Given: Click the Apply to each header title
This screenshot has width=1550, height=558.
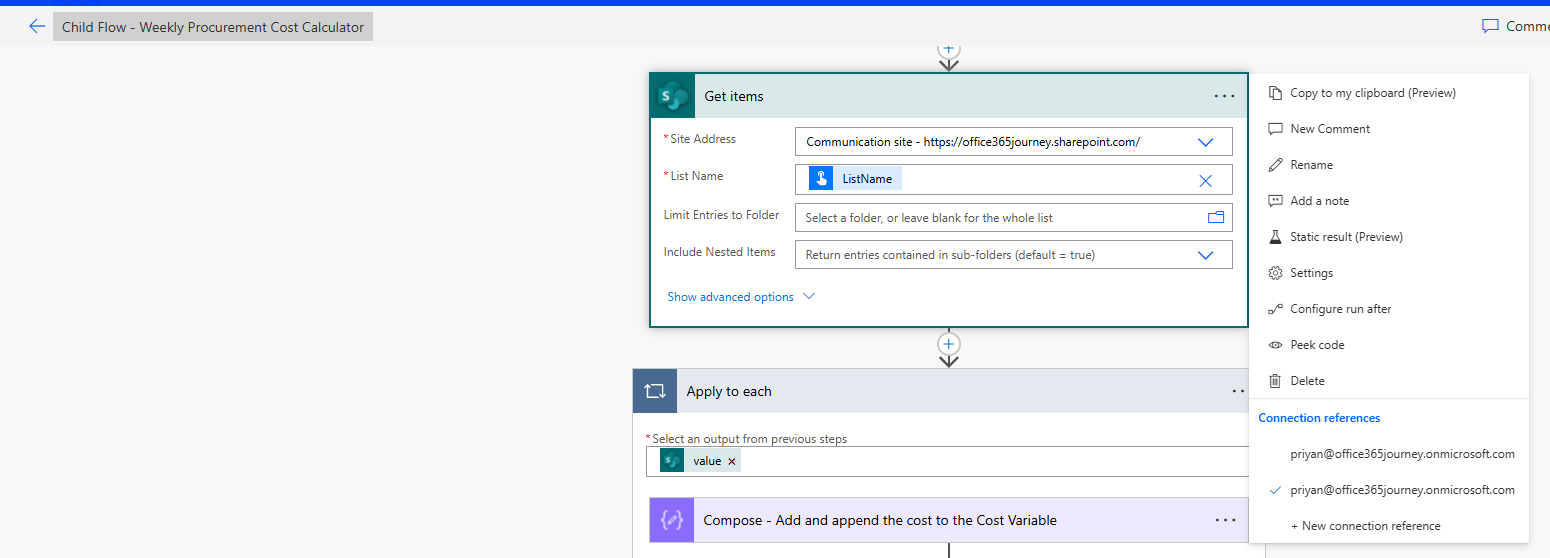Looking at the screenshot, I should 729,391.
